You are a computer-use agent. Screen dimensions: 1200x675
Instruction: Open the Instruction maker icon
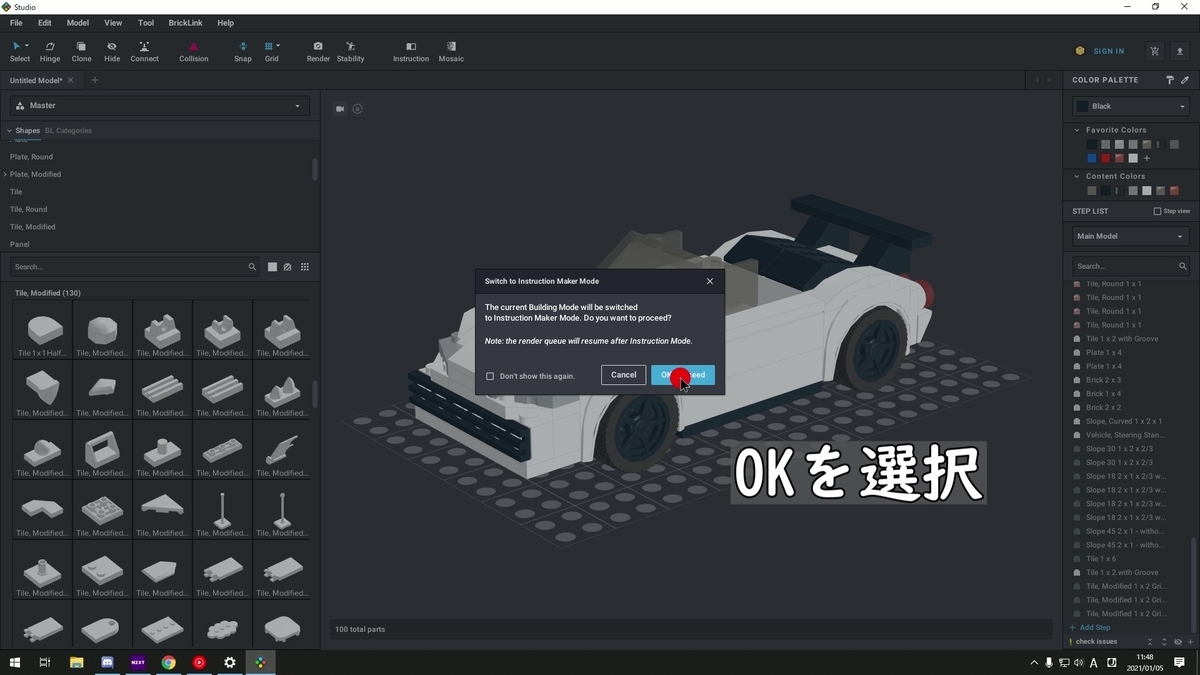[x=411, y=51]
